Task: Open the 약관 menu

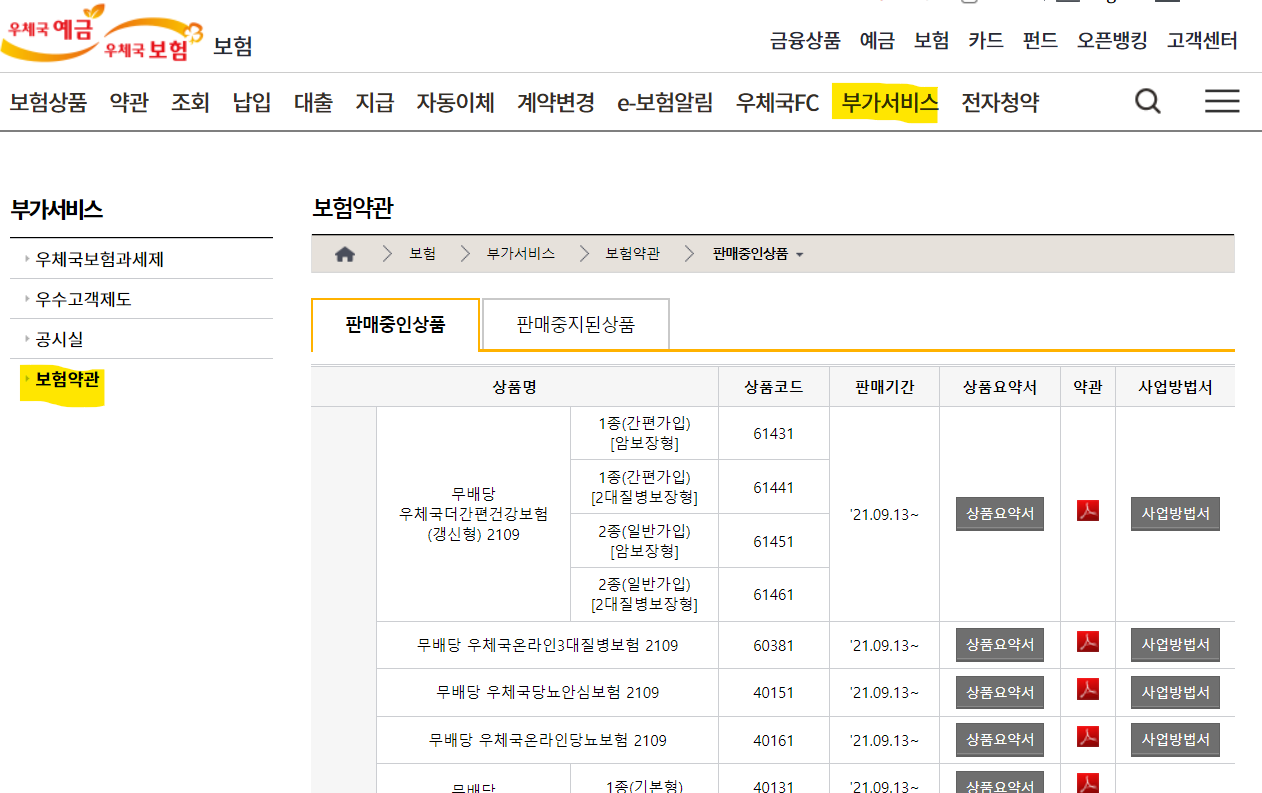Action: point(129,102)
